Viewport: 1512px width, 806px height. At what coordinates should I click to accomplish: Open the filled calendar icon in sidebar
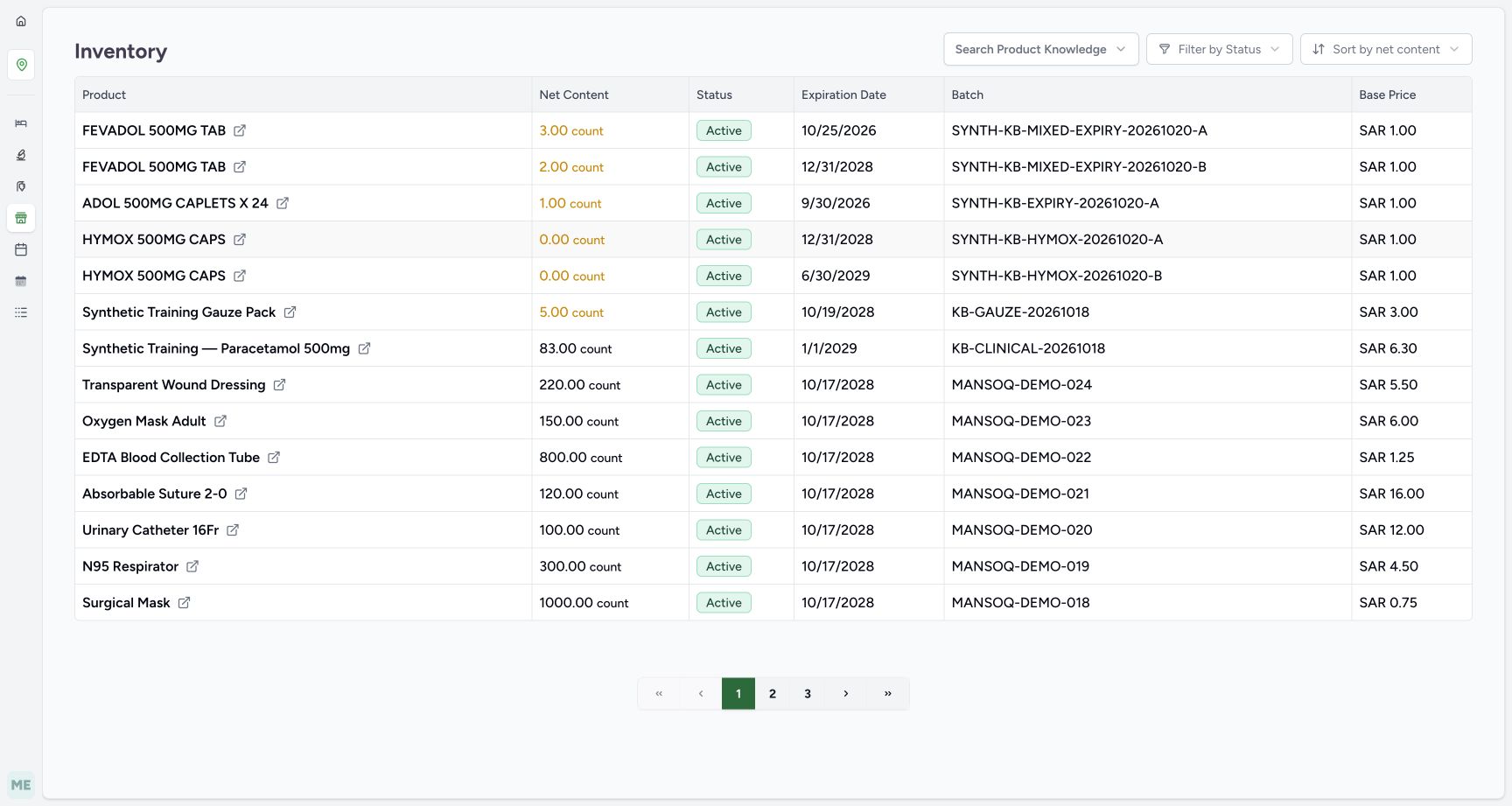21,281
